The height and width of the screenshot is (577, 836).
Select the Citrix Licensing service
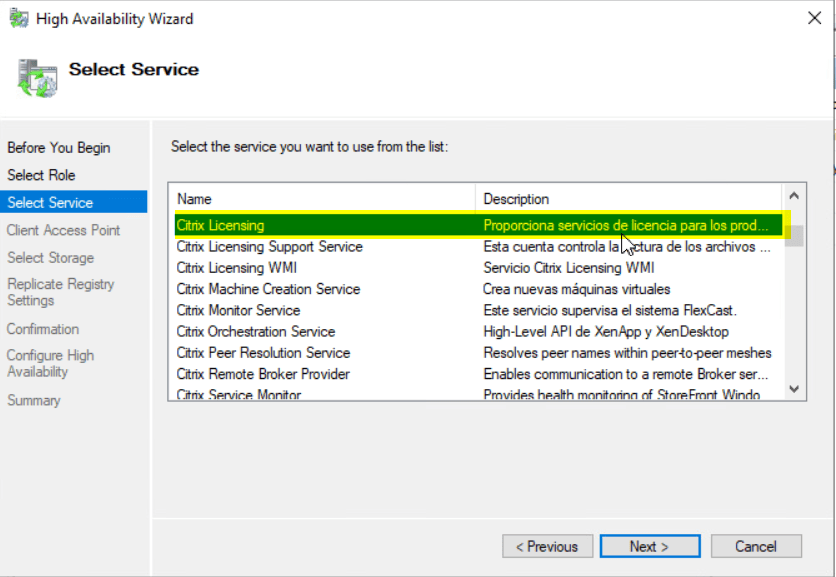pyautogui.click(x=300, y=225)
